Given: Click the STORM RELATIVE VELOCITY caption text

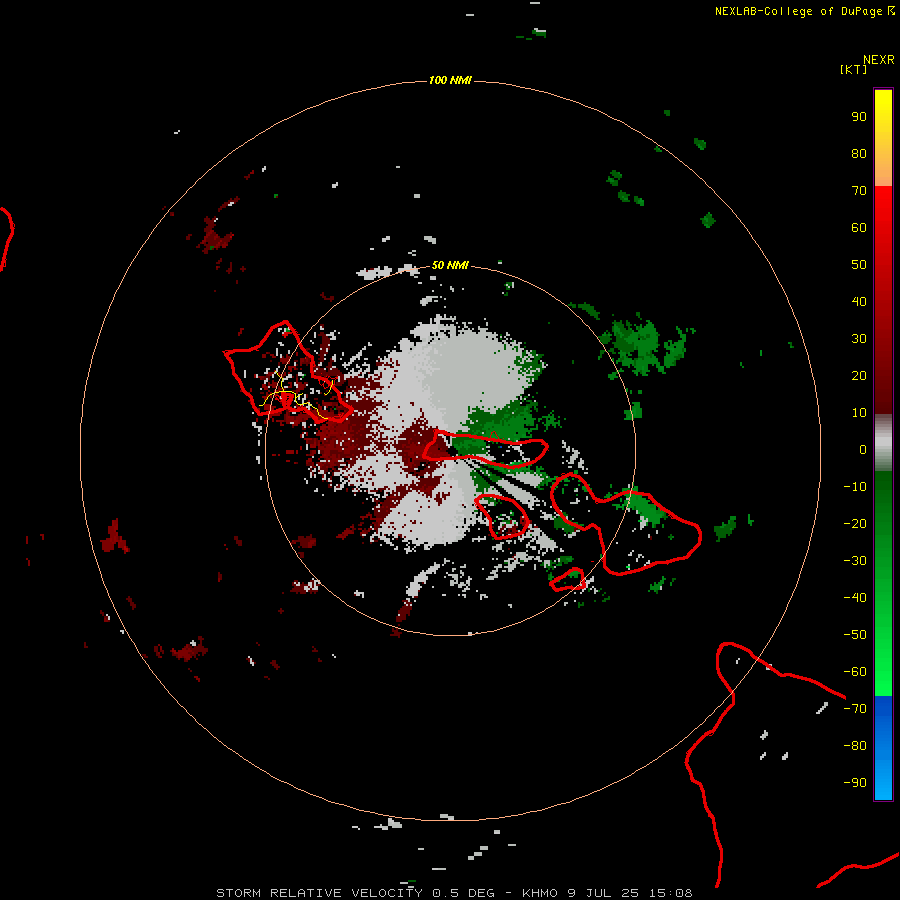Looking at the screenshot, I should [x=319, y=893].
